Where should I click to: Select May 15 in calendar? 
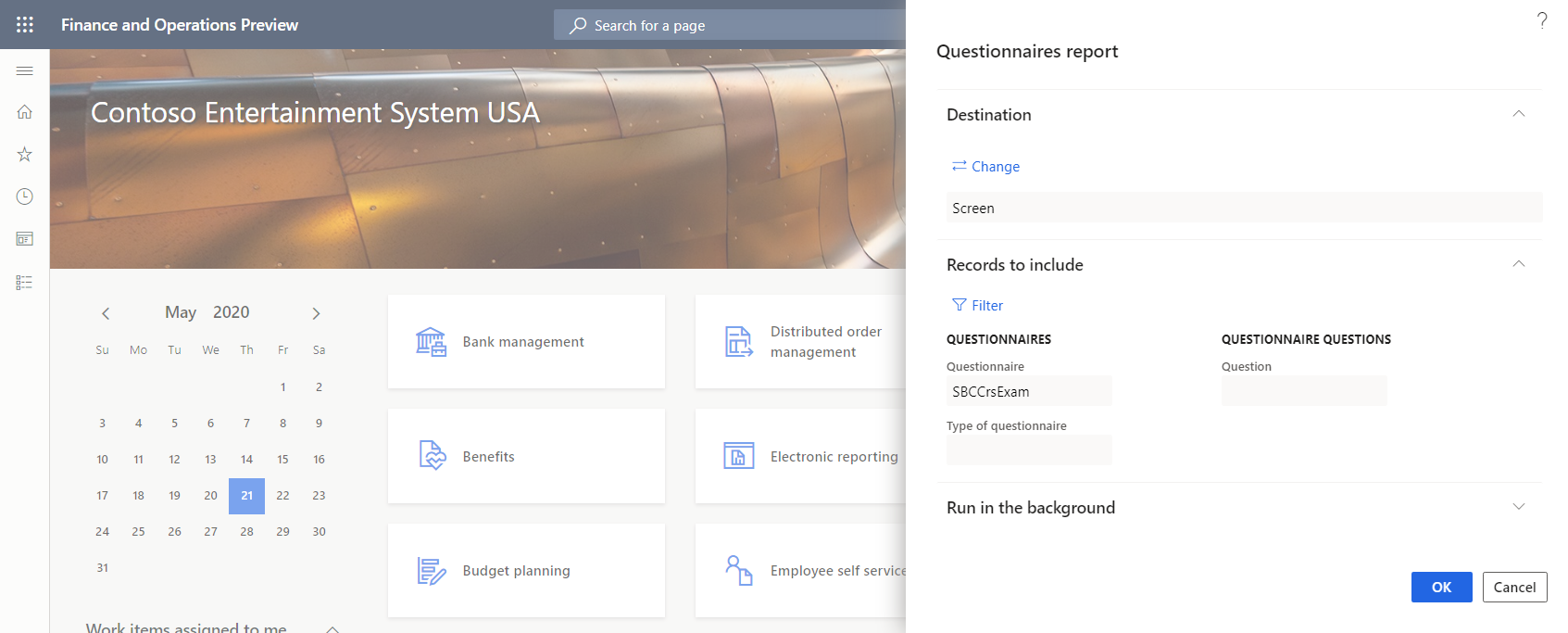click(282, 460)
